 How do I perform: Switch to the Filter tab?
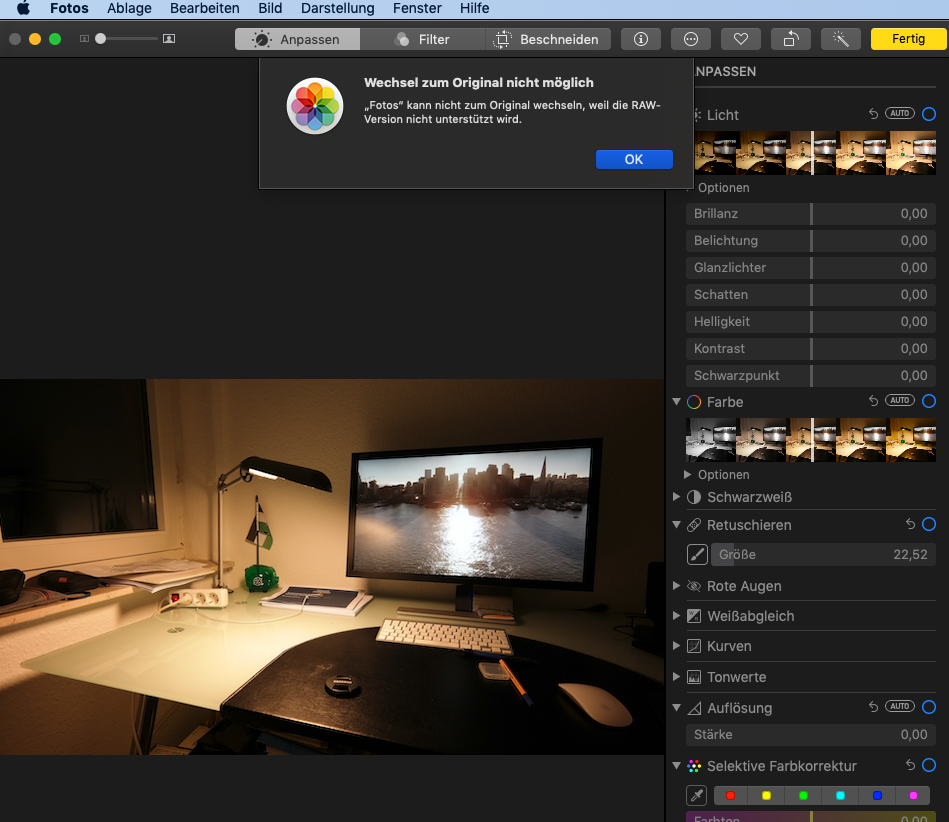[423, 39]
